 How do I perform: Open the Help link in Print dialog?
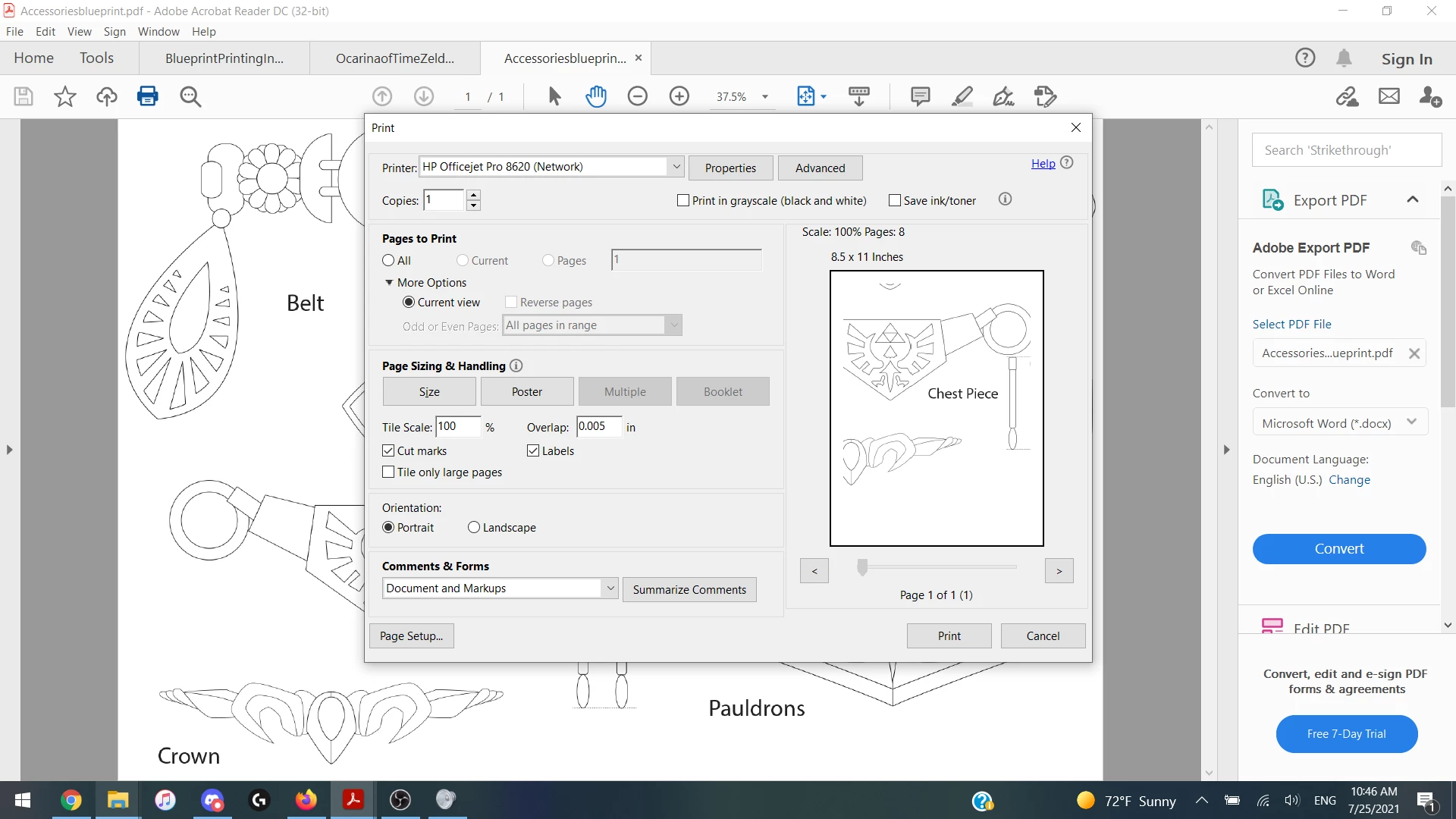coord(1043,163)
